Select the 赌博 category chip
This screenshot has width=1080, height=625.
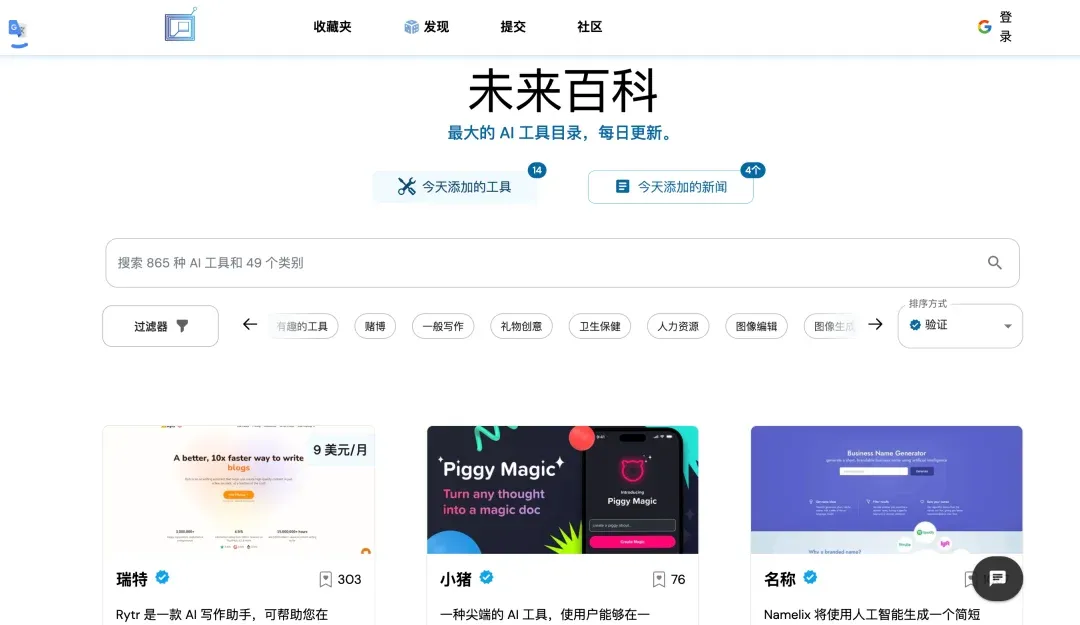click(x=375, y=326)
